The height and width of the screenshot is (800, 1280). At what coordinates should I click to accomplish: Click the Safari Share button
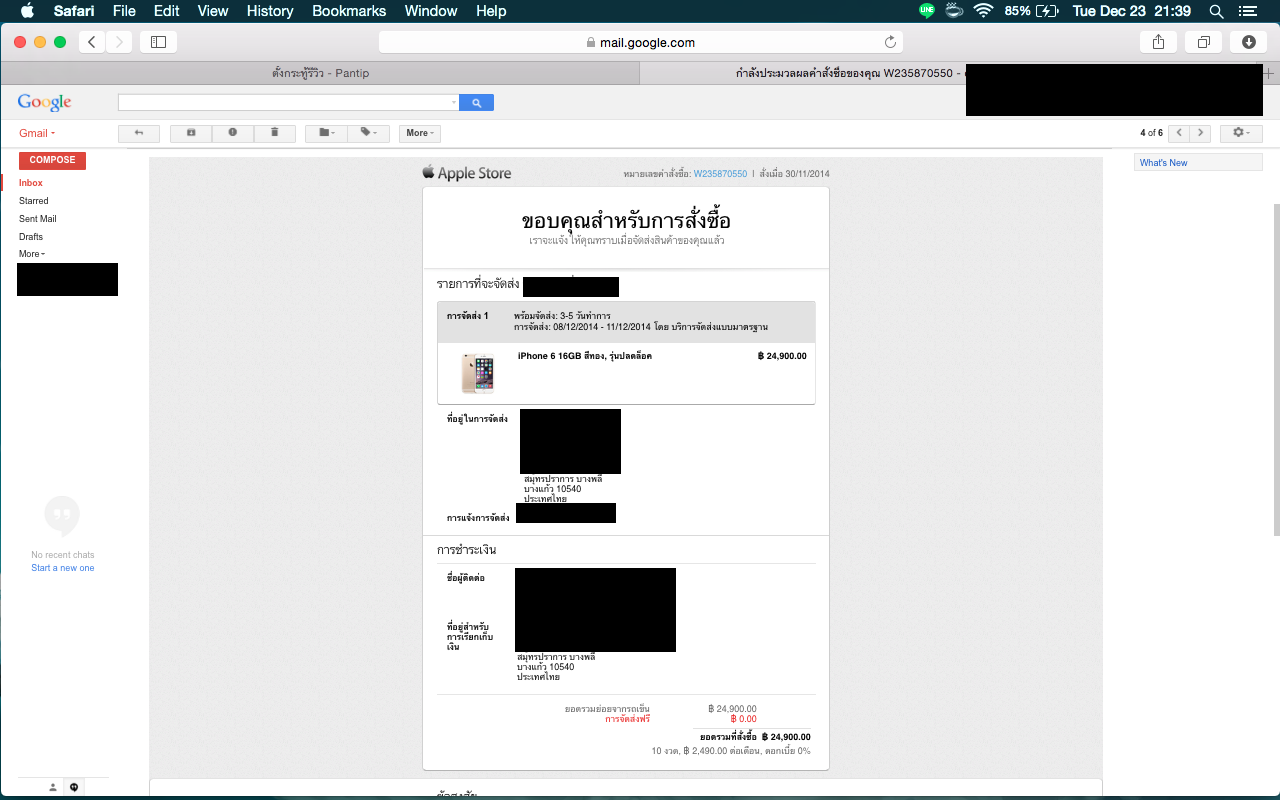tap(1159, 42)
